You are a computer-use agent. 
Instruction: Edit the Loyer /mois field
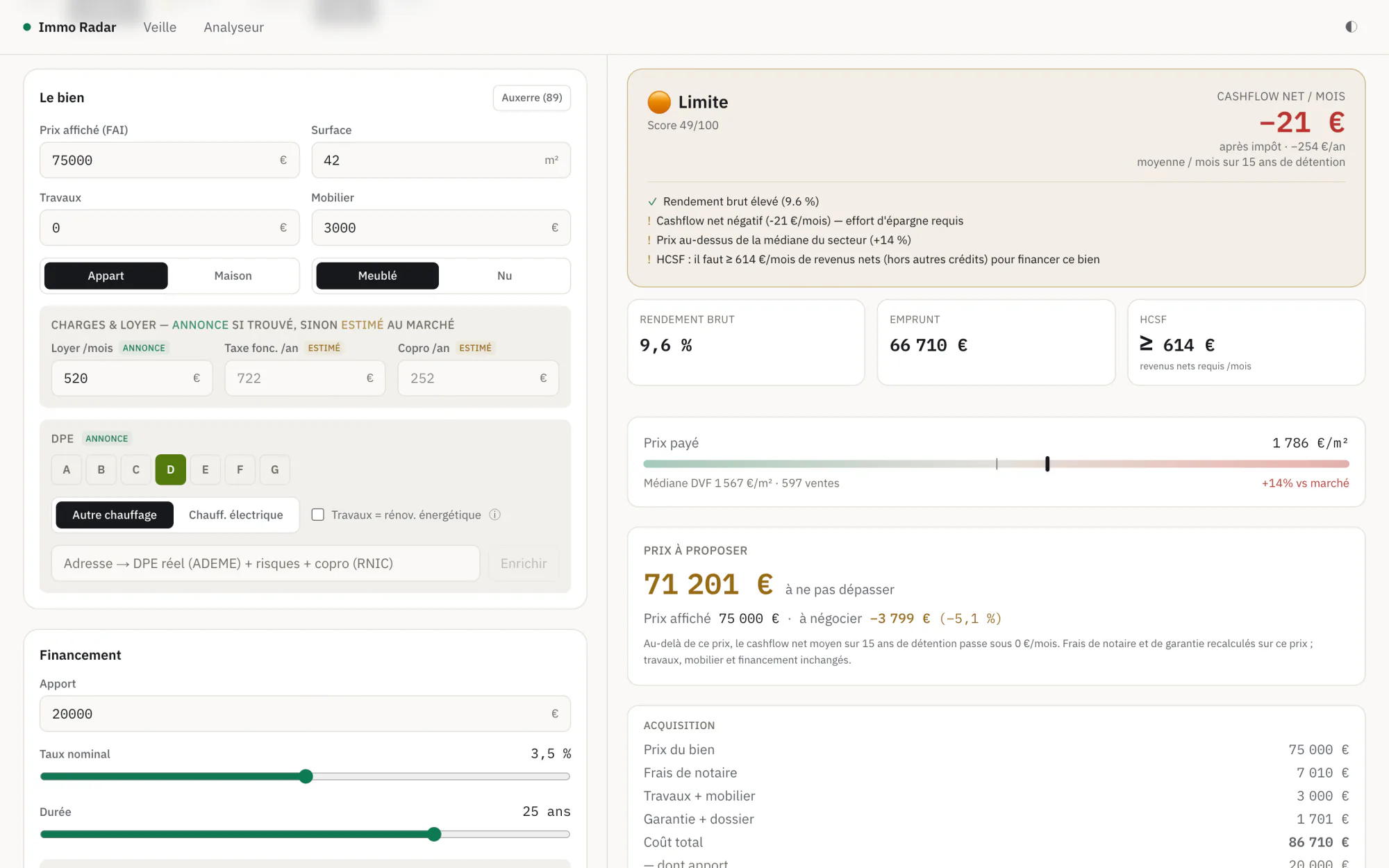click(132, 378)
